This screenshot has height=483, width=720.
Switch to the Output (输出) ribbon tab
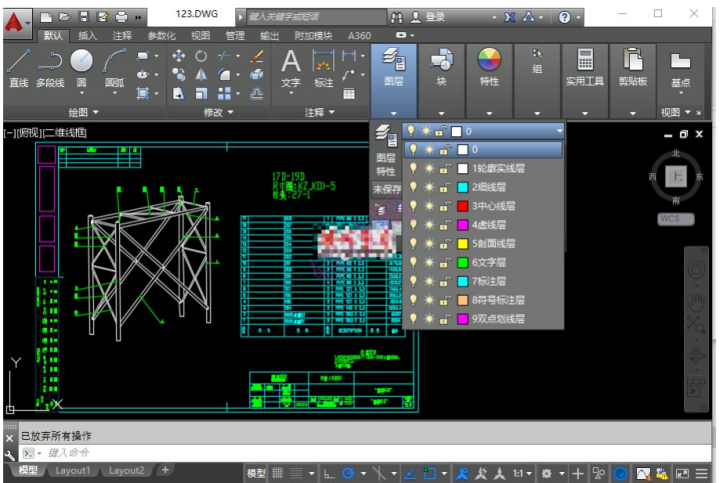(x=270, y=35)
